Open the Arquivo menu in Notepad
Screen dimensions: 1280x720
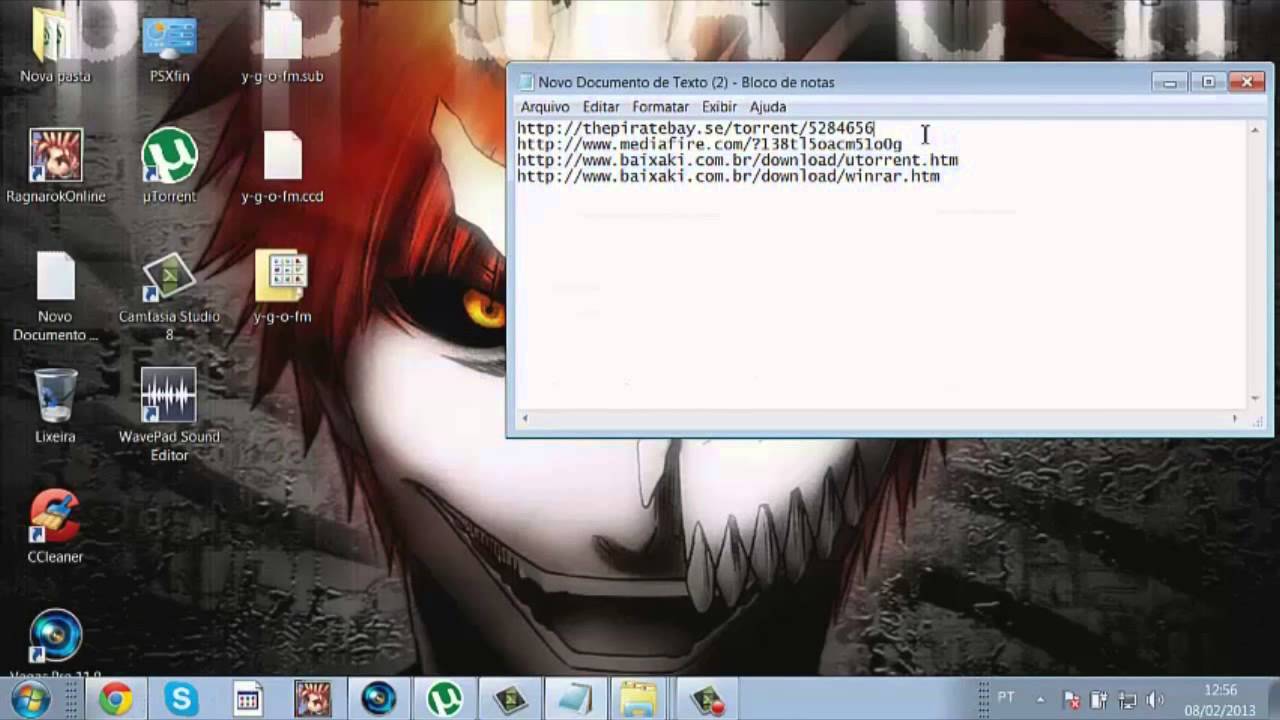click(x=544, y=107)
